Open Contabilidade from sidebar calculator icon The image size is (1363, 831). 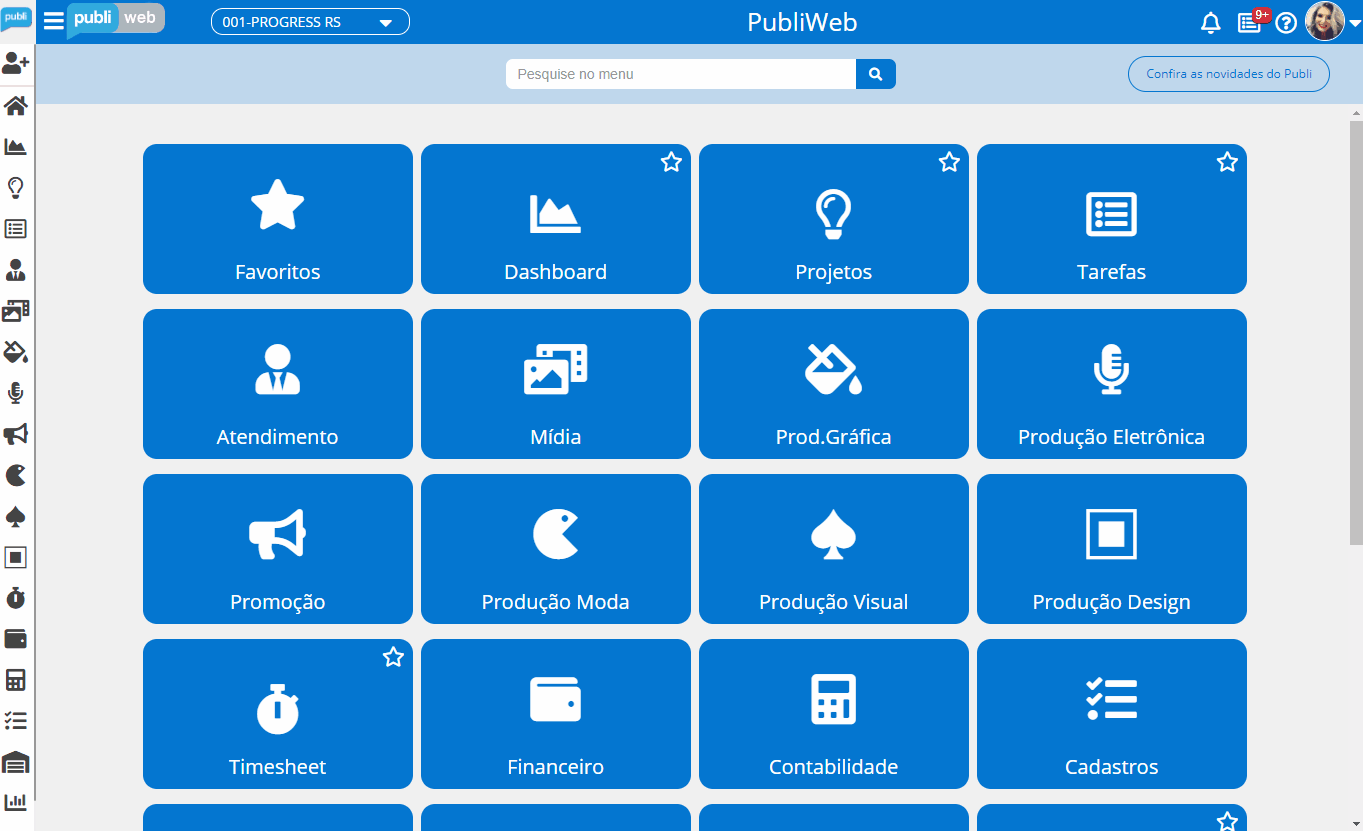(16, 680)
